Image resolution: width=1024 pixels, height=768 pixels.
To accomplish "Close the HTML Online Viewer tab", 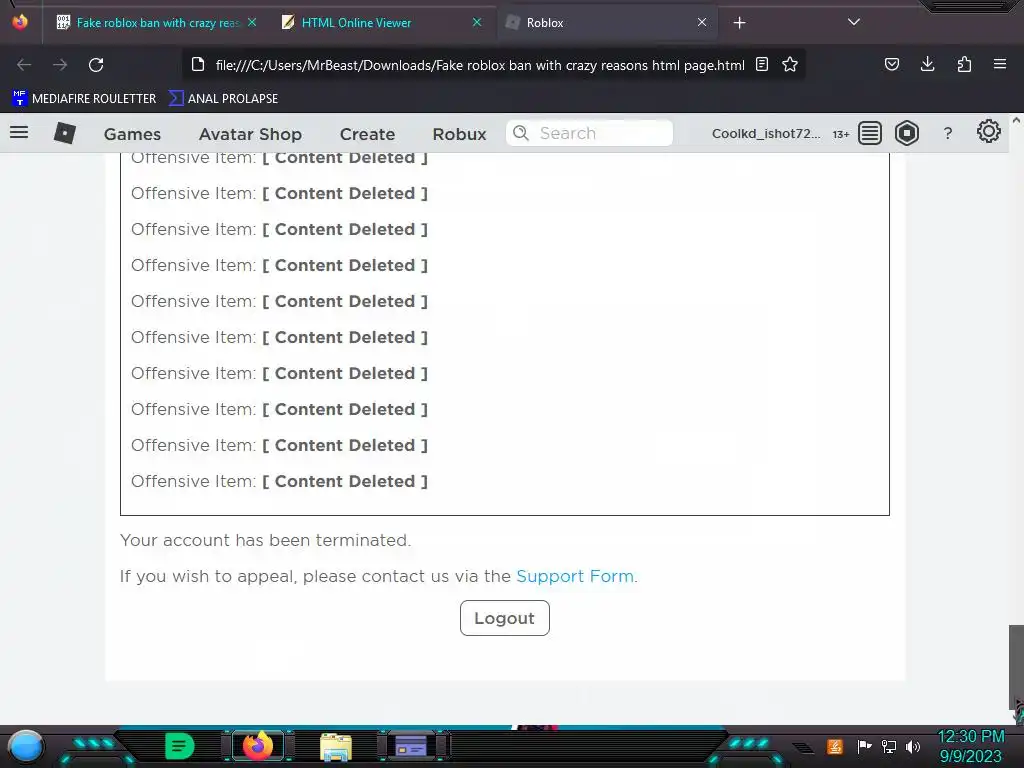I will (x=477, y=22).
